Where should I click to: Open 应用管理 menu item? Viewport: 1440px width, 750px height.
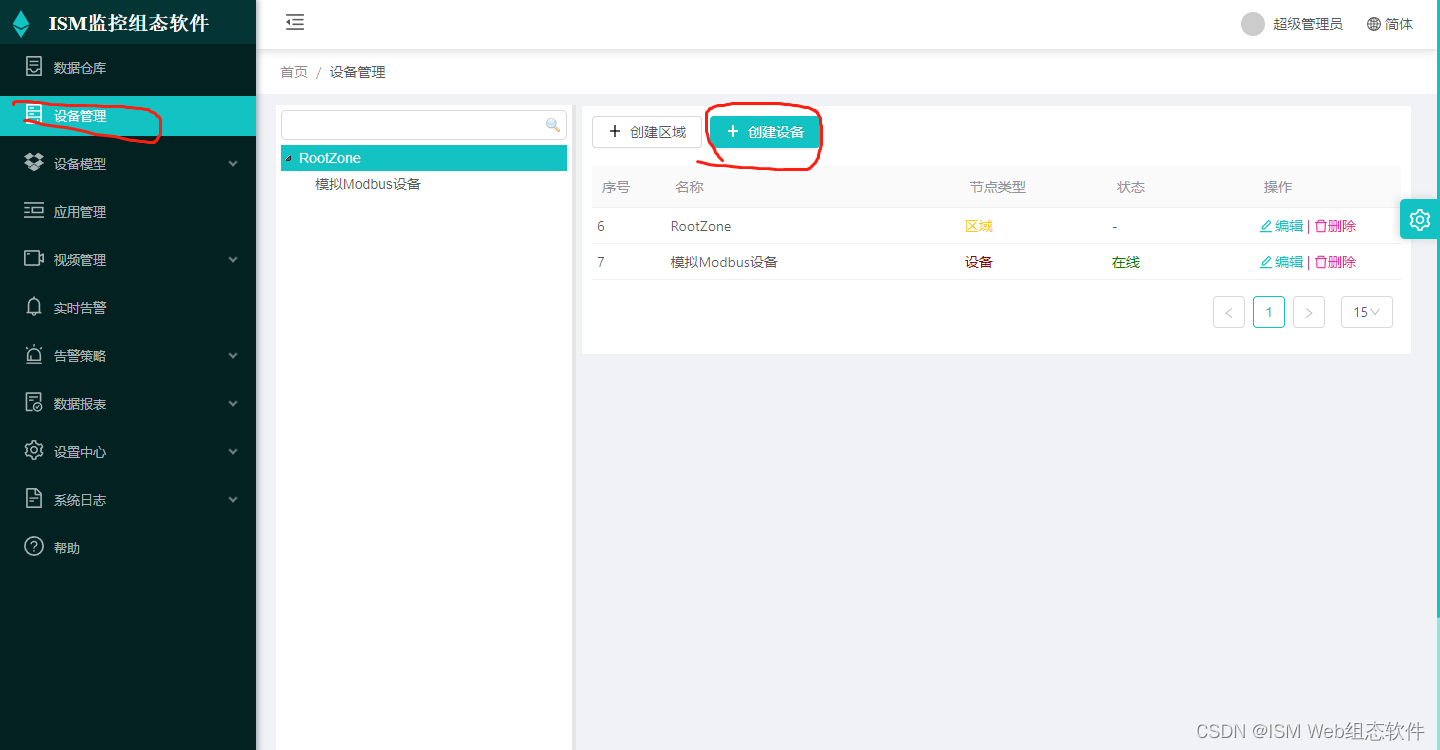(x=128, y=212)
